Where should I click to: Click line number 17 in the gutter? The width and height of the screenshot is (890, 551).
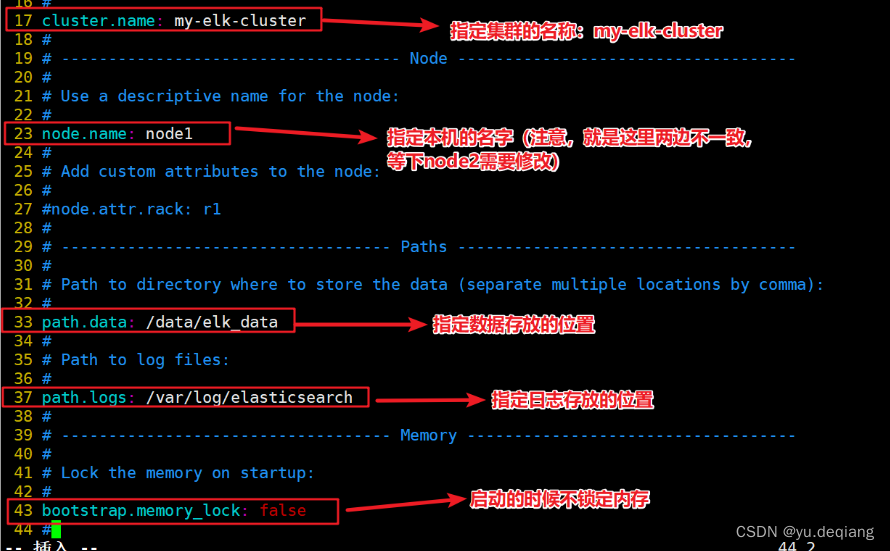pos(23,21)
